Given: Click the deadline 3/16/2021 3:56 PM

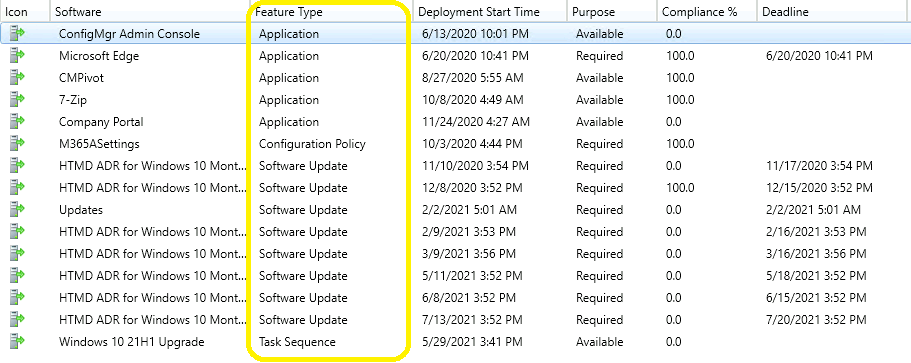Looking at the screenshot, I should 816,254.
